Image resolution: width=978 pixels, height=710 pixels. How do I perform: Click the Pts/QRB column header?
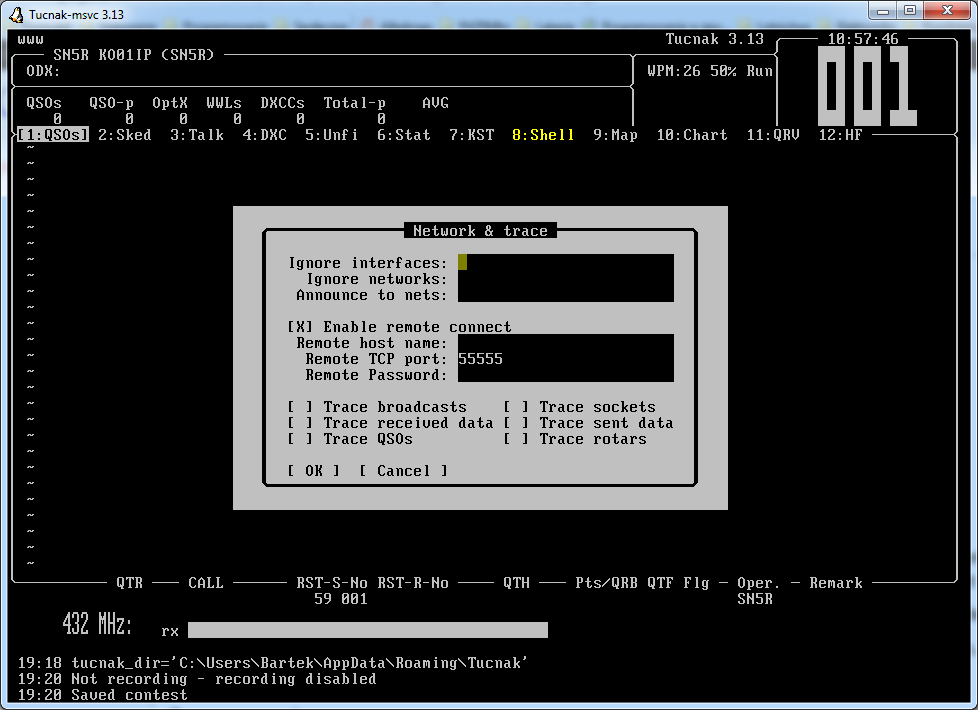[x=606, y=583]
